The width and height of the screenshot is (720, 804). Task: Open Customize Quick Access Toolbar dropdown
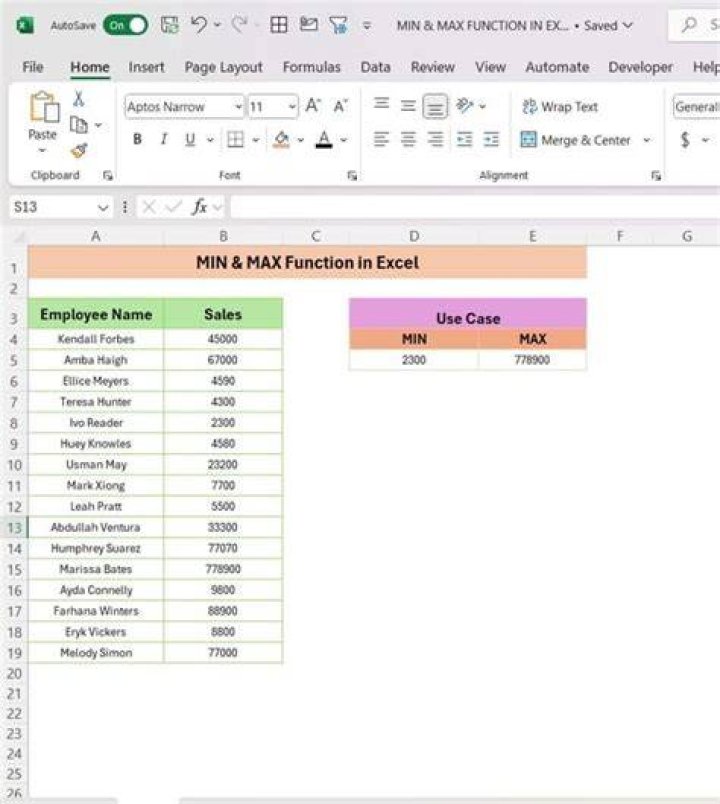coord(367,25)
